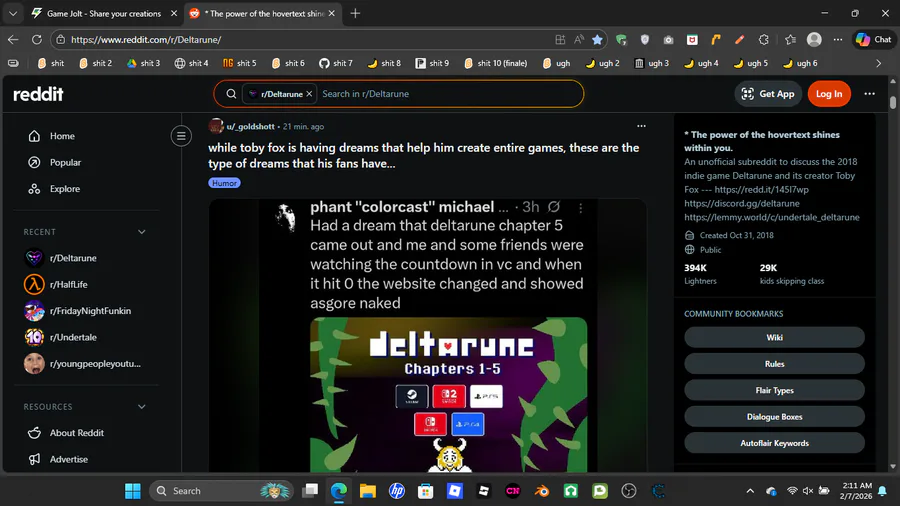Open the Windows Start menu
The height and width of the screenshot is (506, 900).
pos(133,491)
